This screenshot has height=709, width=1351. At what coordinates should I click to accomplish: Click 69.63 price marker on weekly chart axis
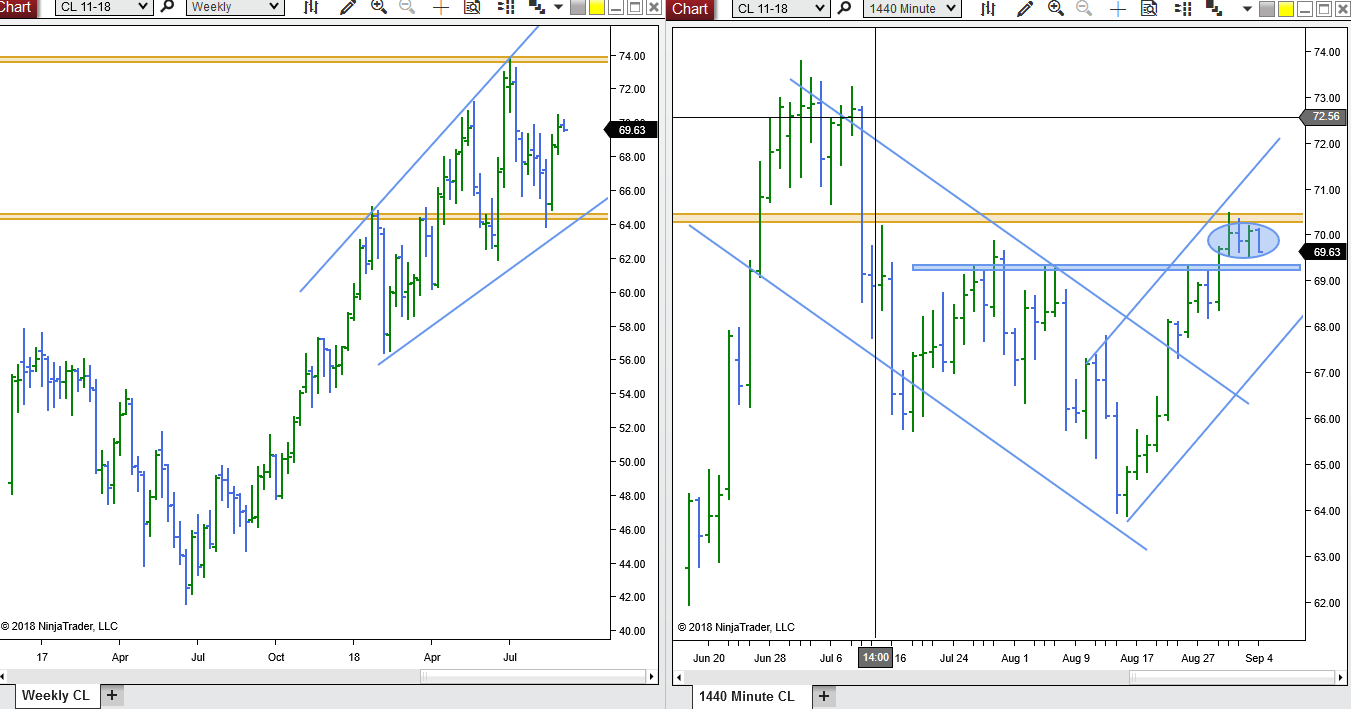click(630, 129)
